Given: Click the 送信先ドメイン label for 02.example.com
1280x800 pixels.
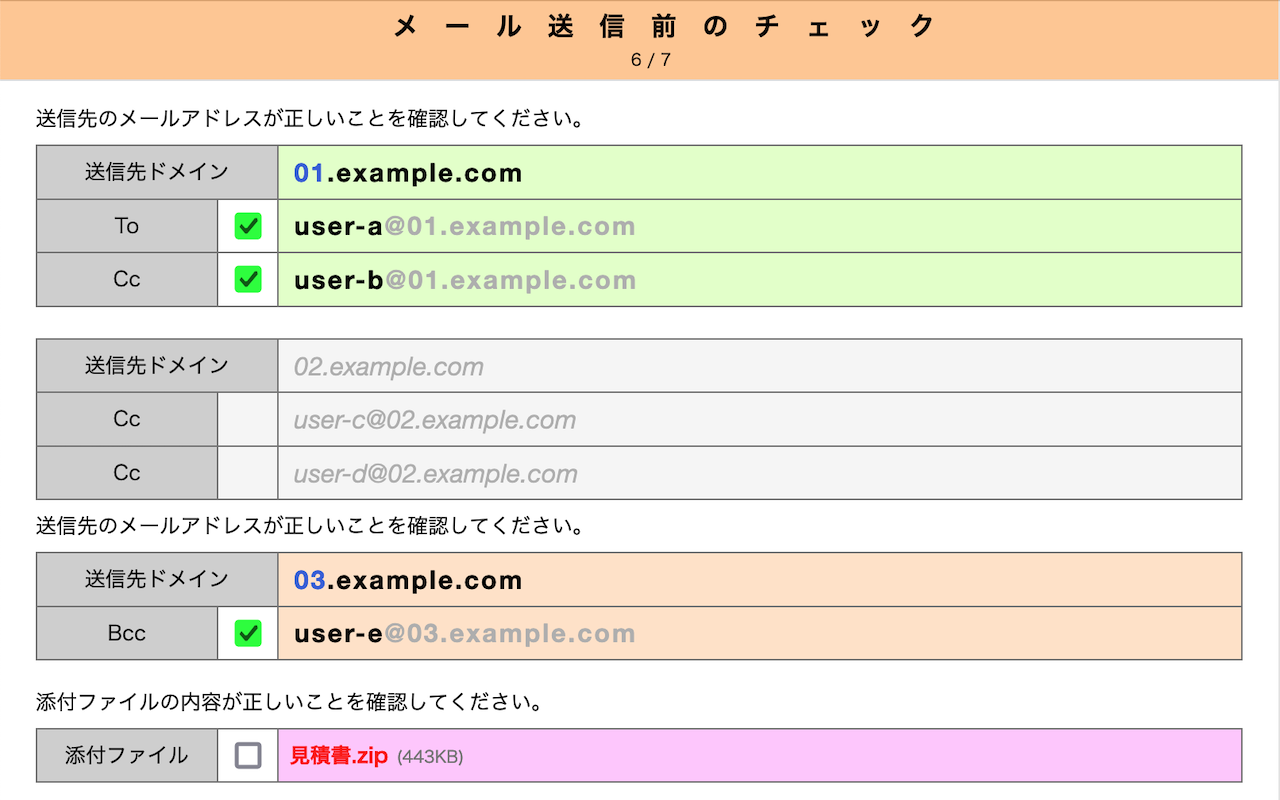Looking at the screenshot, I should 157,366.
